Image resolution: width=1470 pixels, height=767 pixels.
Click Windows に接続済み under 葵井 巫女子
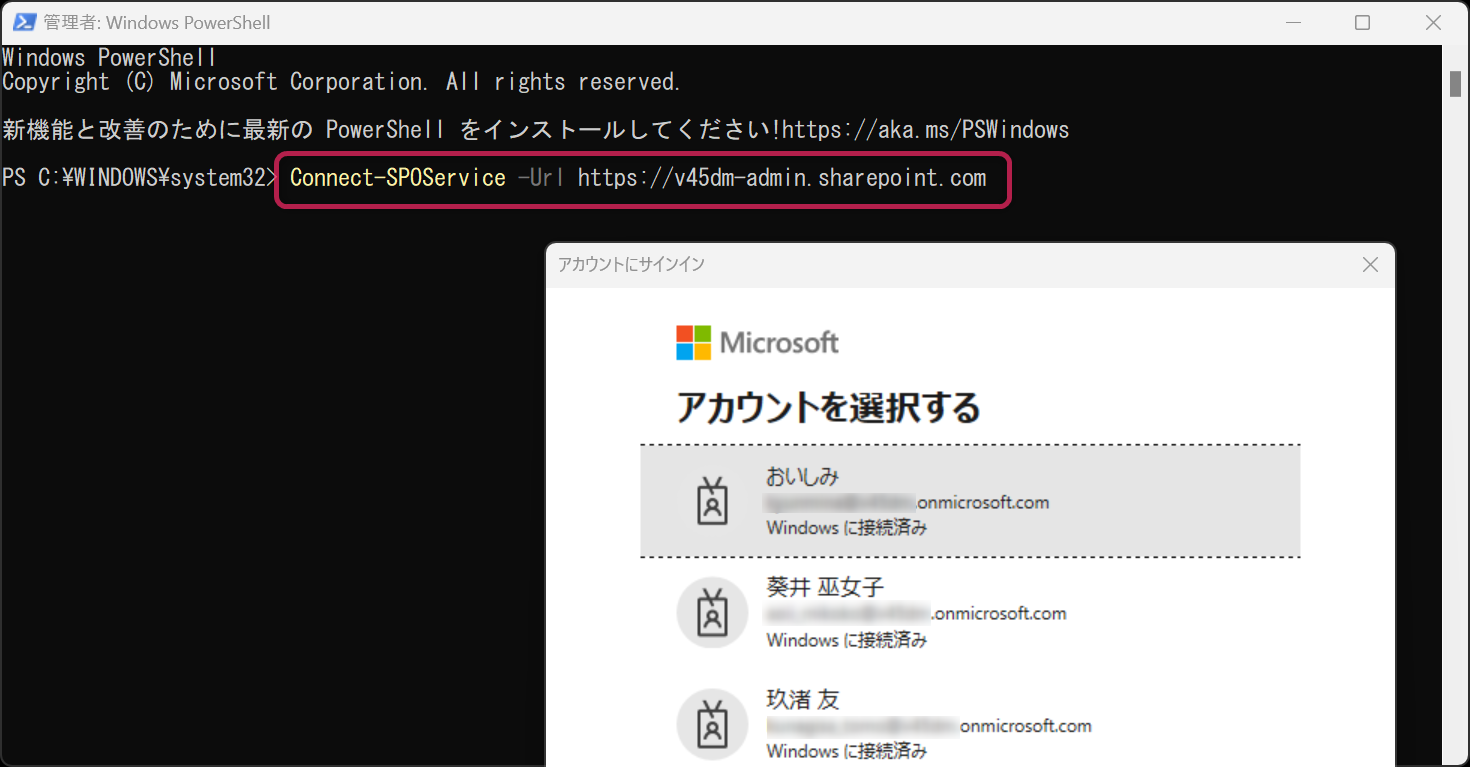click(x=847, y=639)
